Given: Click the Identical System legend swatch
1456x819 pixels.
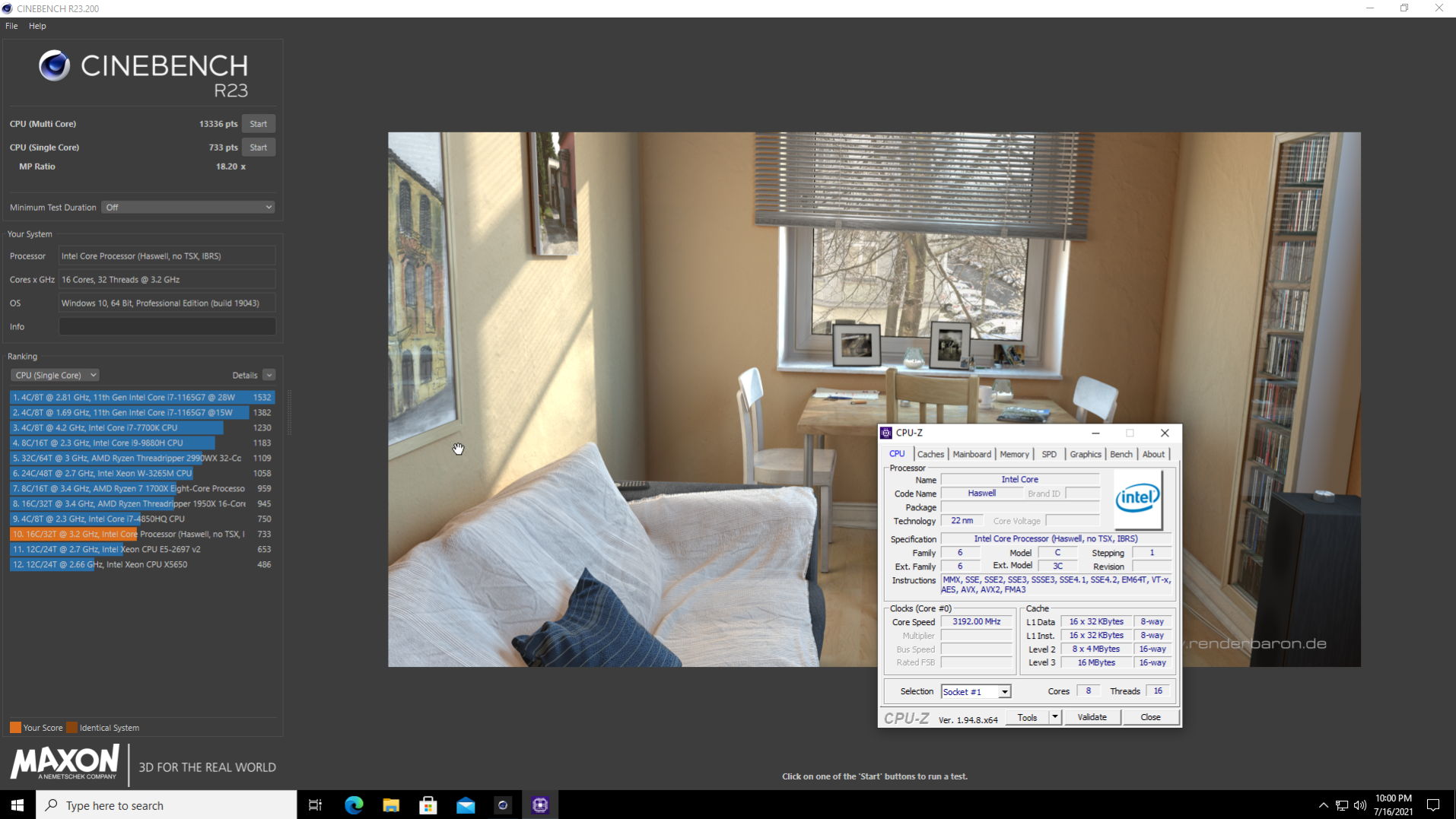Looking at the screenshot, I should click(x=72, y=728).
